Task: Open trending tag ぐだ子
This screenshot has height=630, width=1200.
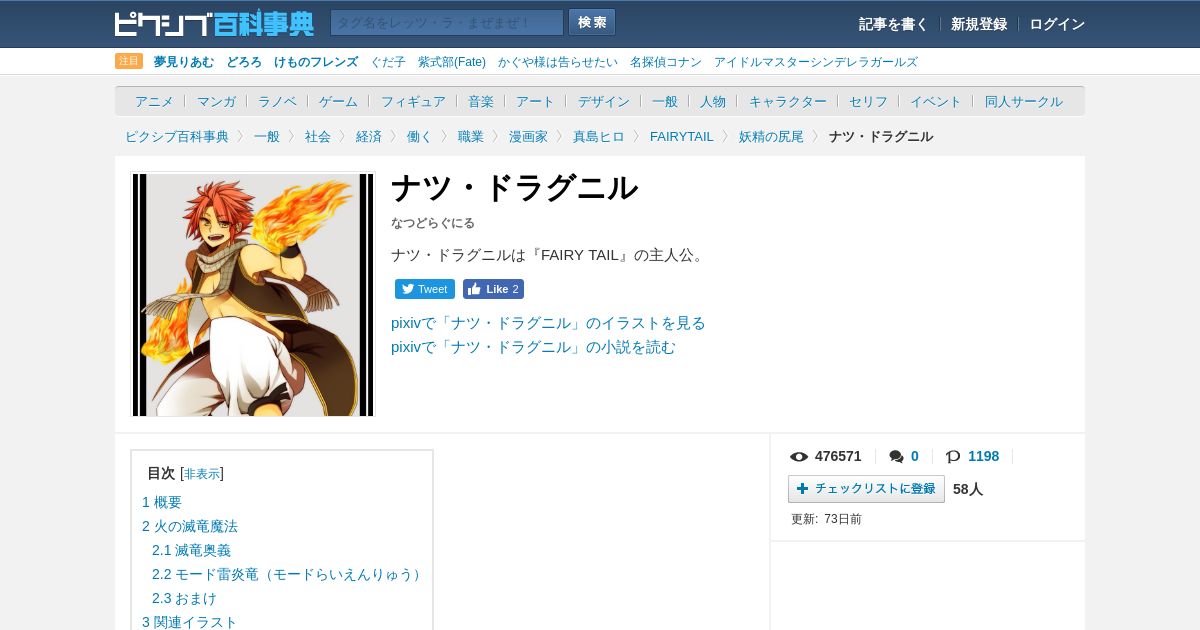Action: tap(388, 62)
